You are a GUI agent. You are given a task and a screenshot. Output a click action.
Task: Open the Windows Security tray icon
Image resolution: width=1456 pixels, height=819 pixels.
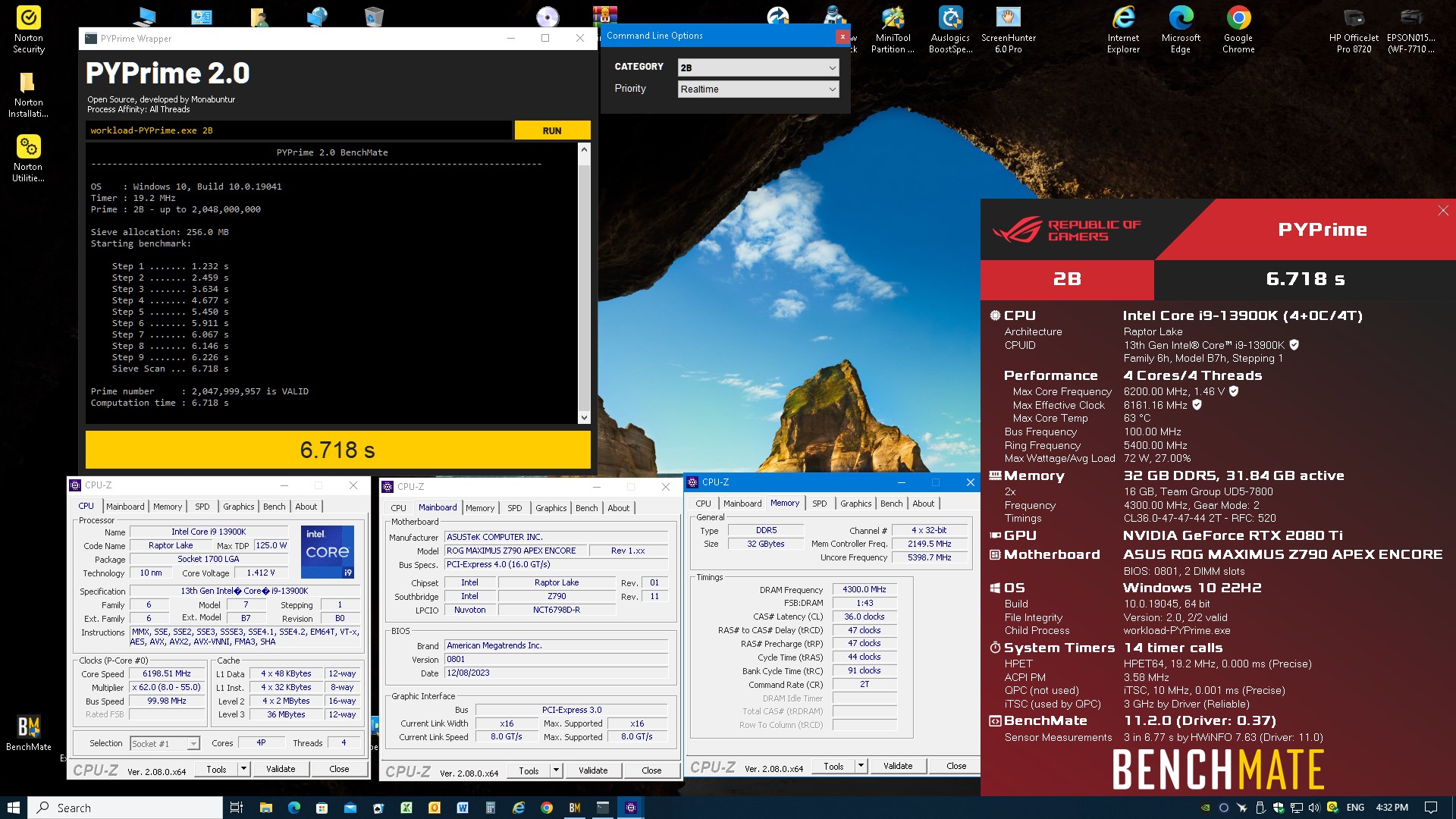tap(1279, 808)
